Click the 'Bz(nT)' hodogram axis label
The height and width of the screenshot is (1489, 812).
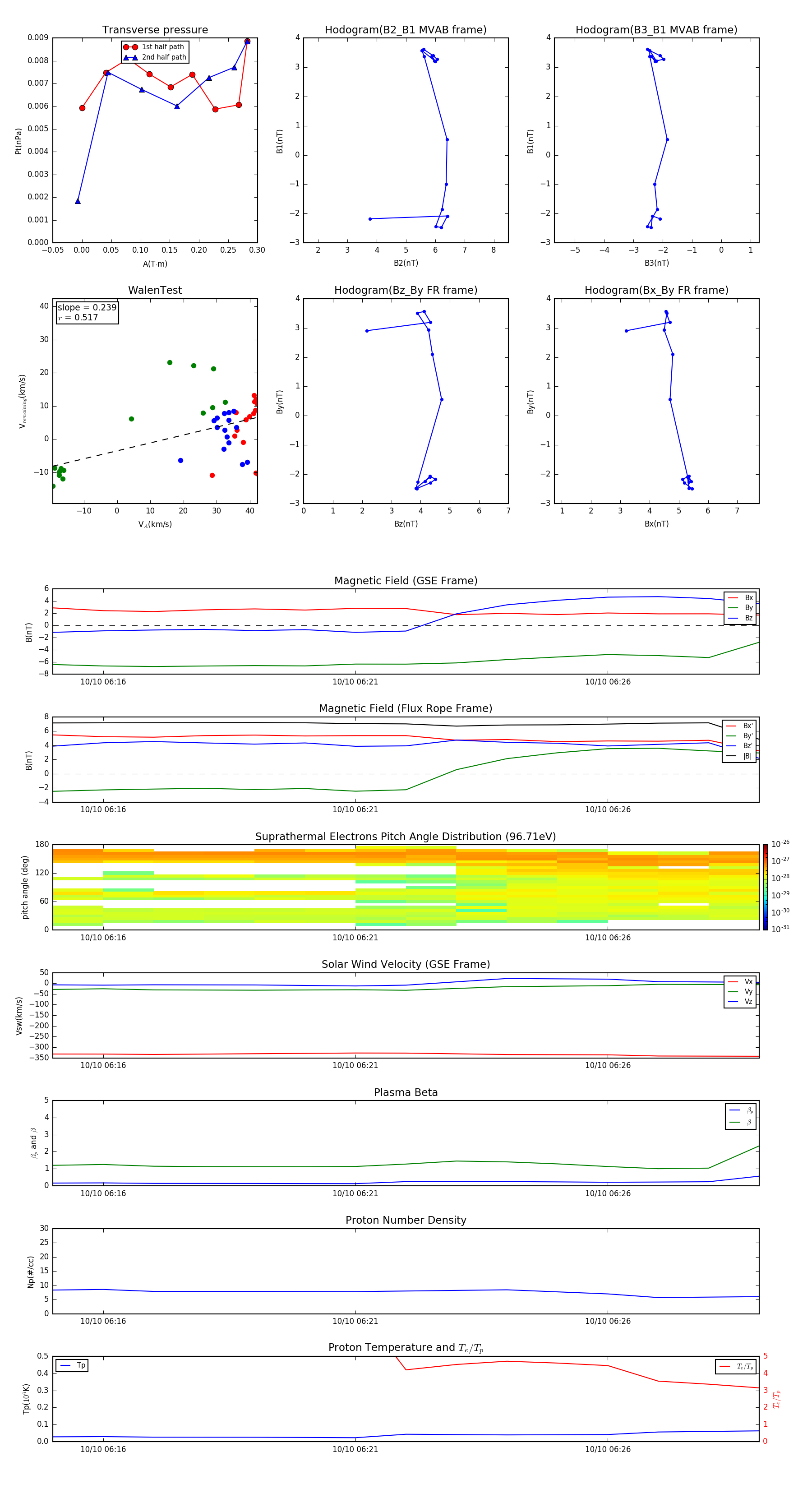(x=406, y=524)
